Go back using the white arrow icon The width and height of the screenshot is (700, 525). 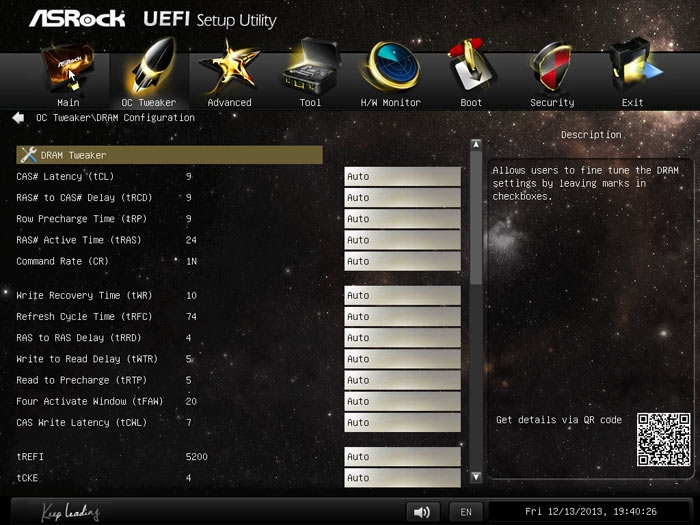[18, 118]
